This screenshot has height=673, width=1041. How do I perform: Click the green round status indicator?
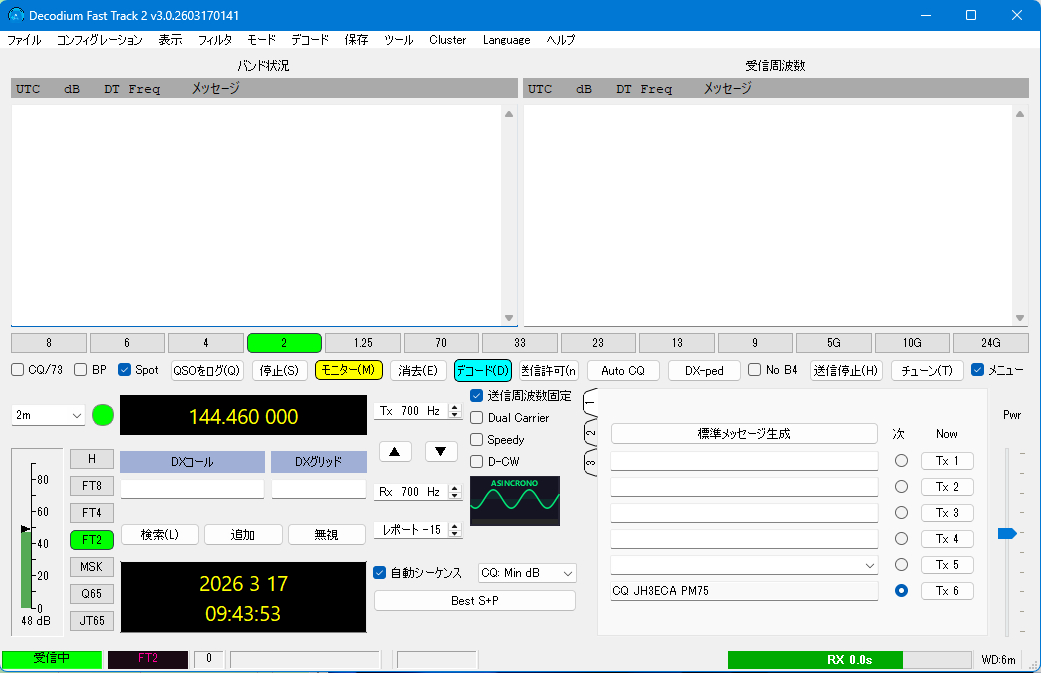[103, 415]
